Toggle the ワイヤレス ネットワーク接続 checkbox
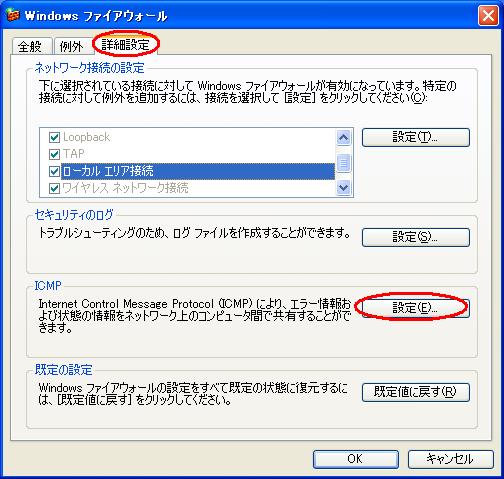Screen dimensions: 504x479 coord(54,188)
